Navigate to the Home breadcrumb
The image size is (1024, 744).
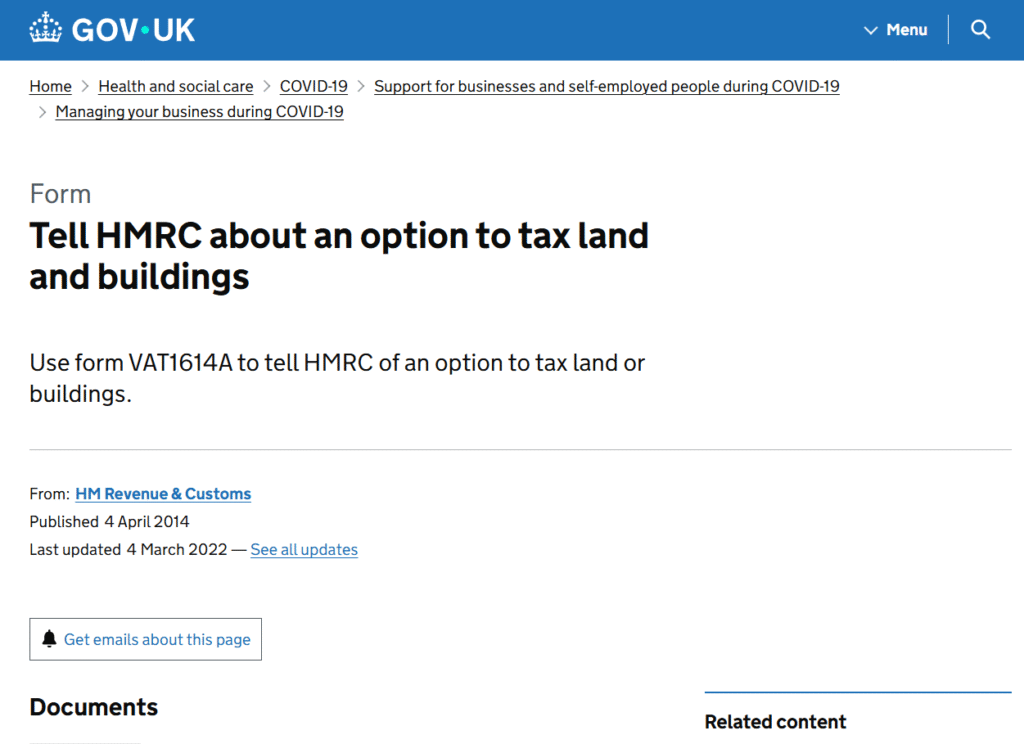[50, 86]
